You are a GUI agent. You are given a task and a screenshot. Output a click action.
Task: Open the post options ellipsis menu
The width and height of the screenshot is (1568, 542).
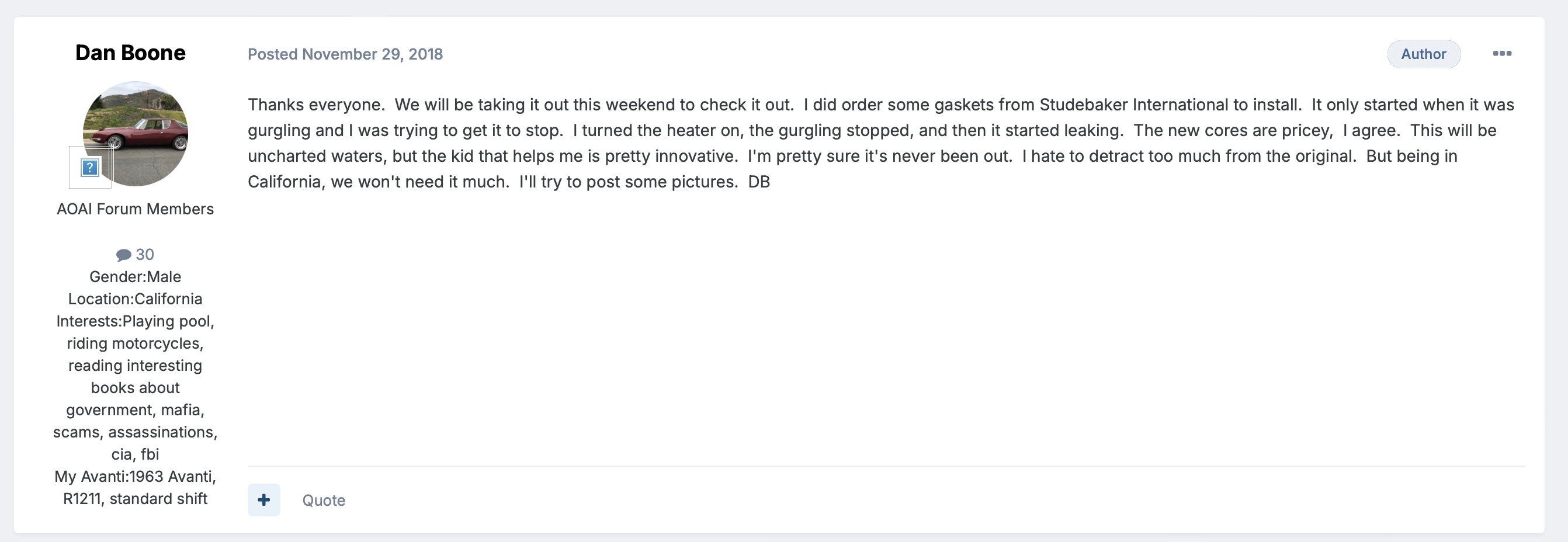(x=1501, y=54)
